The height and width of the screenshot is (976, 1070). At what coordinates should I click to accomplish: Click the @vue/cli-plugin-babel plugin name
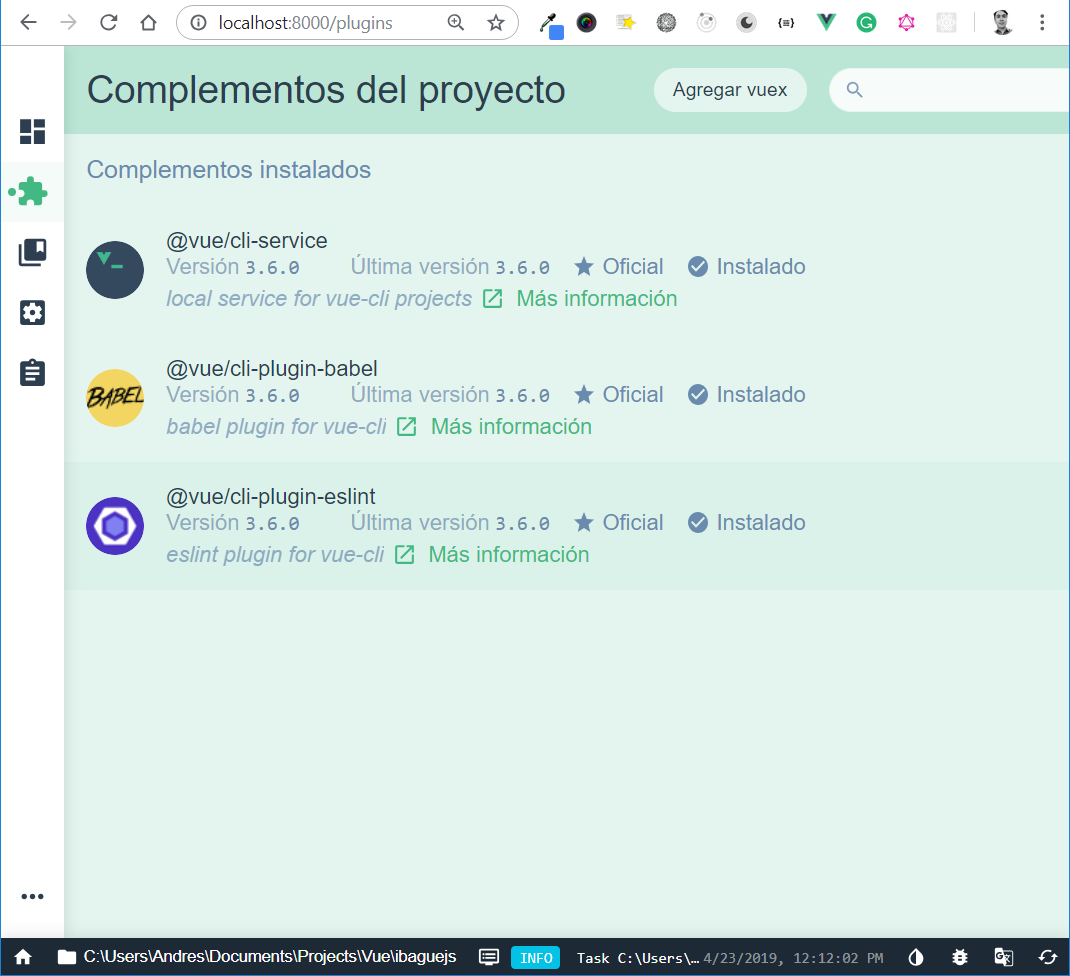(272, 369)
